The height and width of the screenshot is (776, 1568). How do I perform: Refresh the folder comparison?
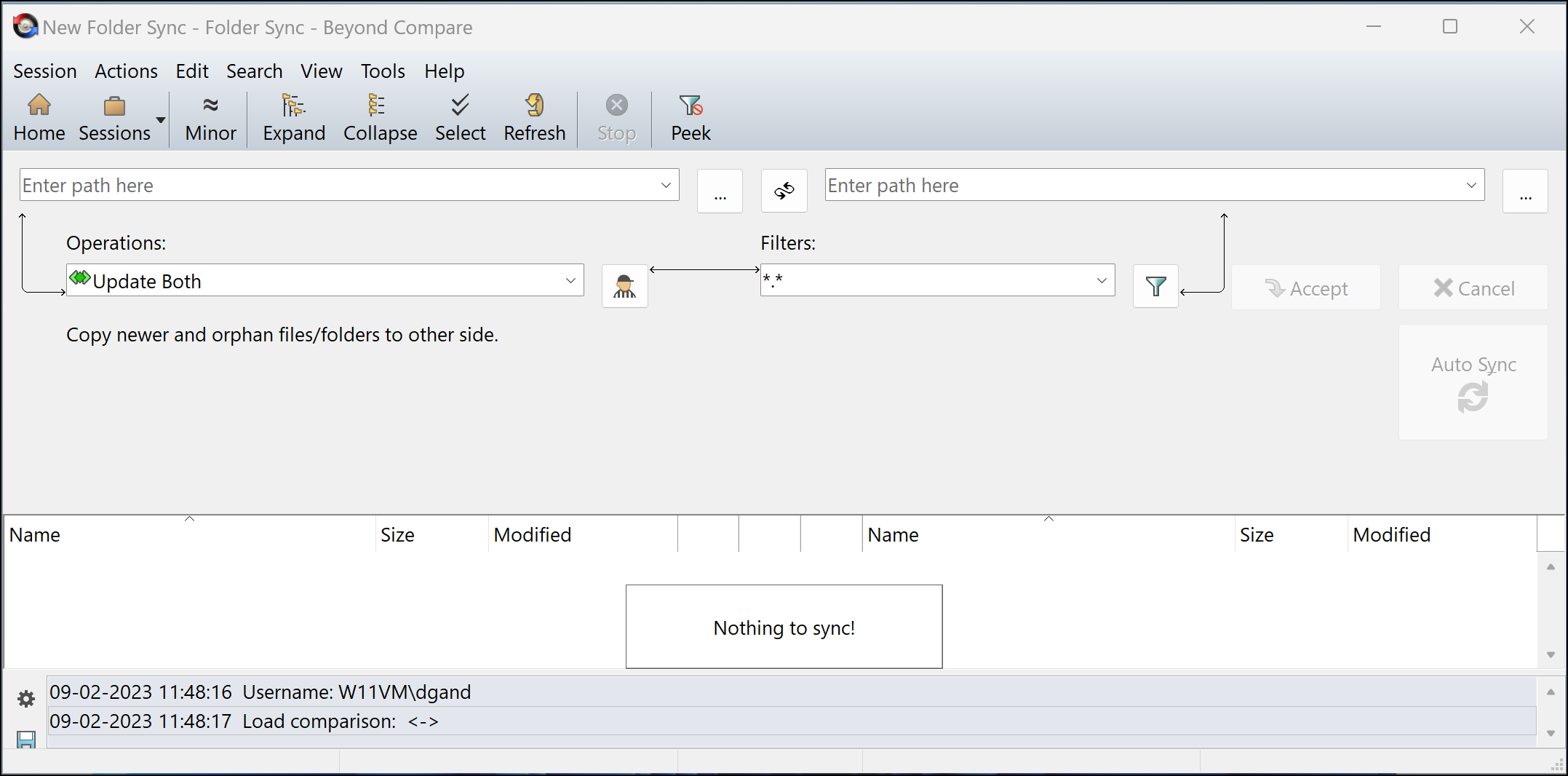tap(534, 119)
